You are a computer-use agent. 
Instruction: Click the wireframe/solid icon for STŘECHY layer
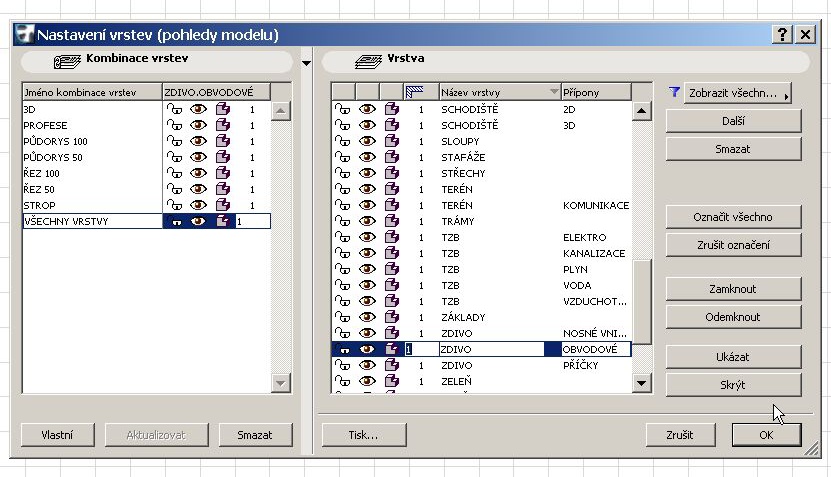pos(391,173)
